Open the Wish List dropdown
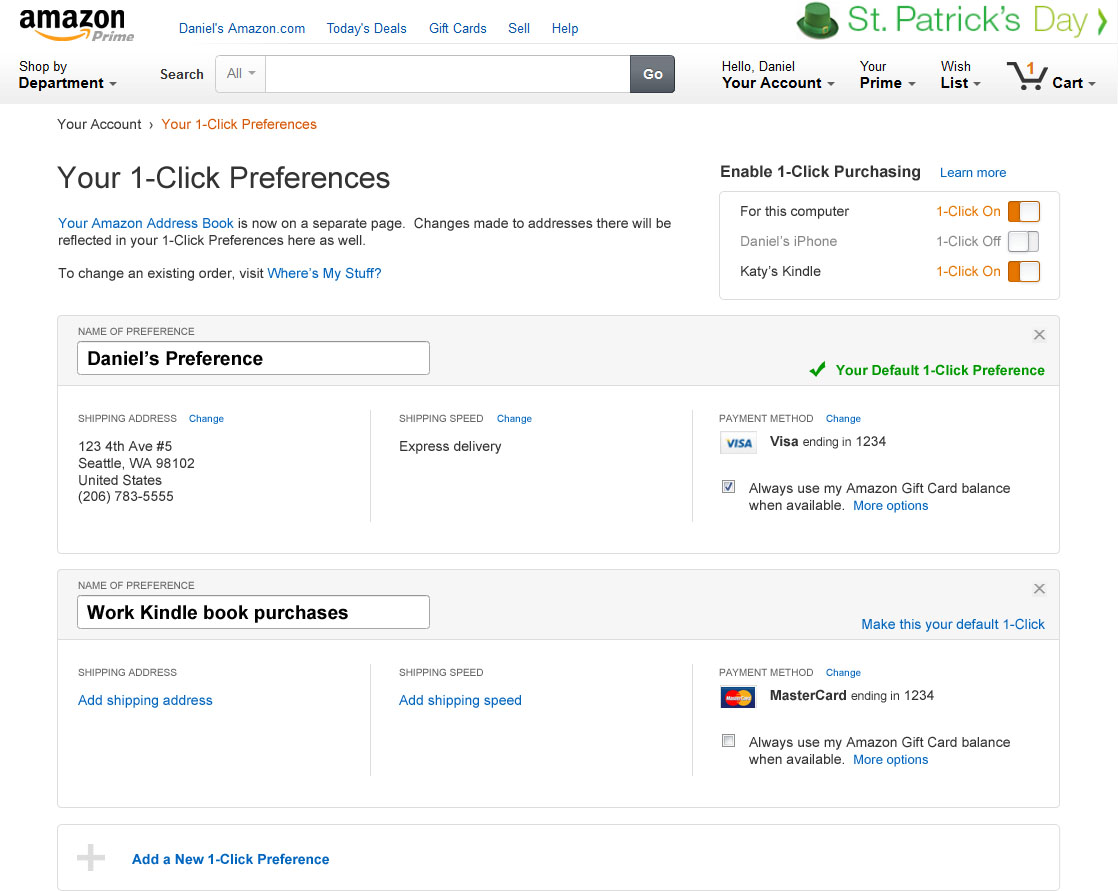 [960, 75]
